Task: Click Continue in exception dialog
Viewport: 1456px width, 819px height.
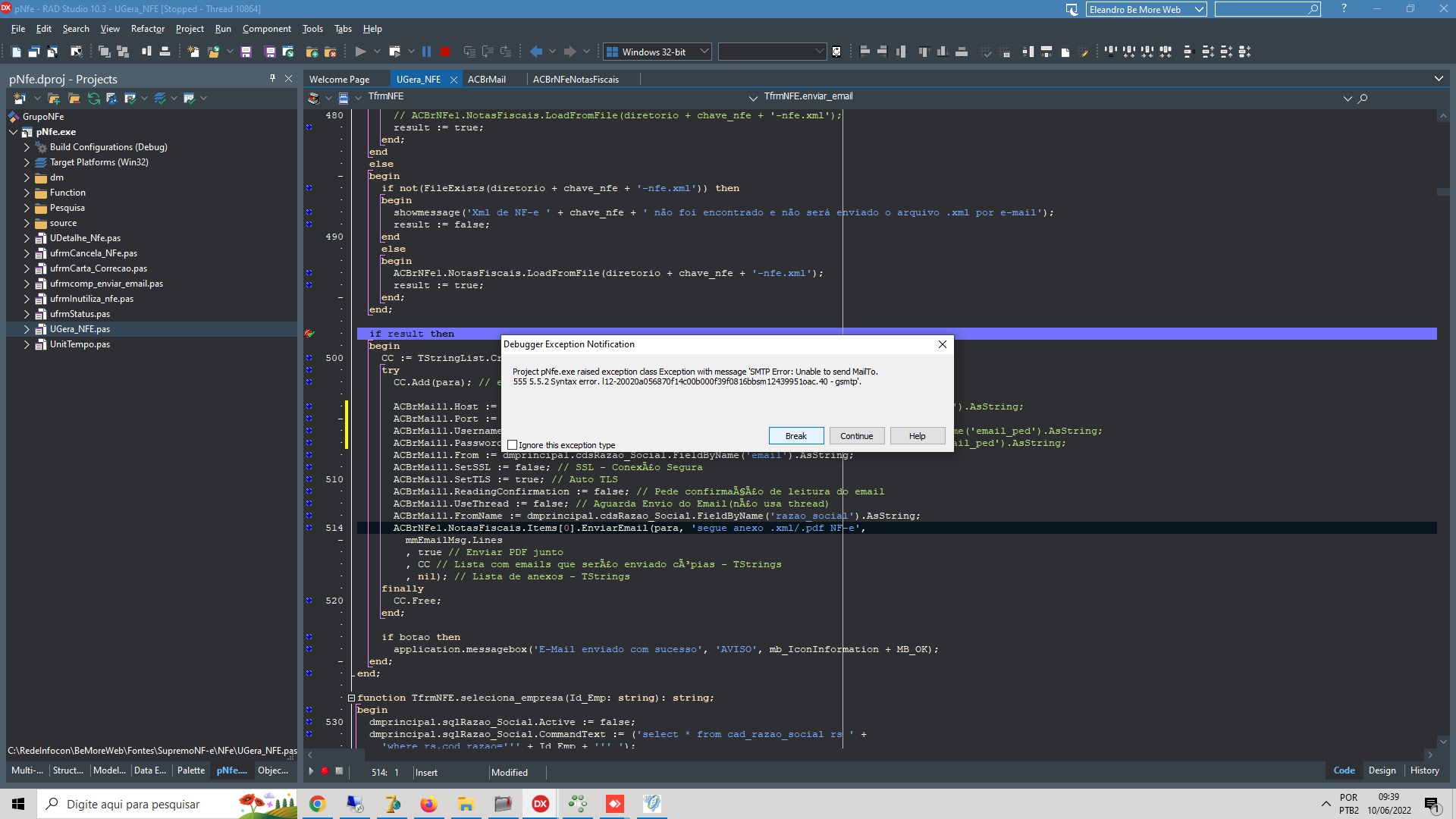Action: point(857,436)
